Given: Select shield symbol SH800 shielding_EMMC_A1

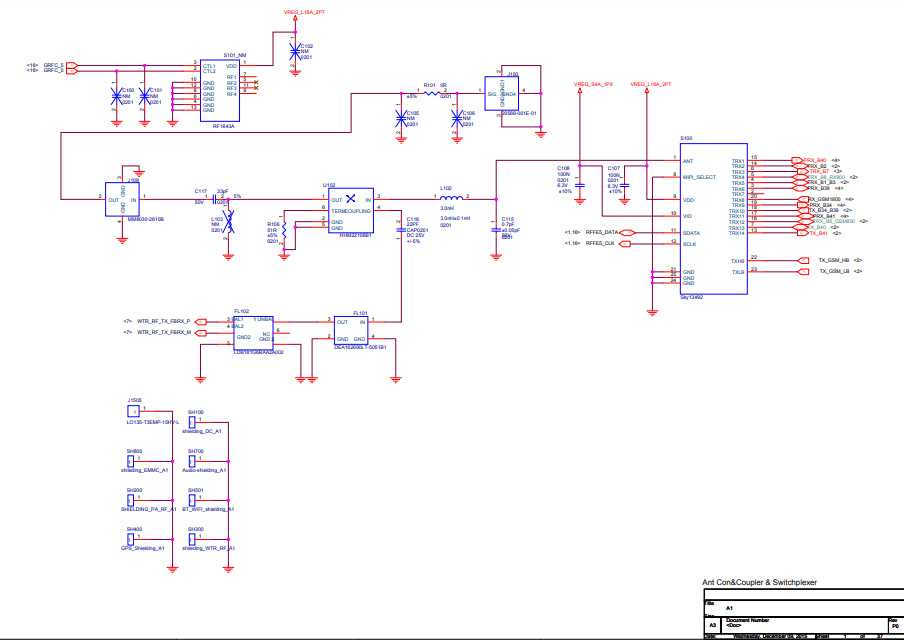Looking at the screenshot, I should pos(130,461).
